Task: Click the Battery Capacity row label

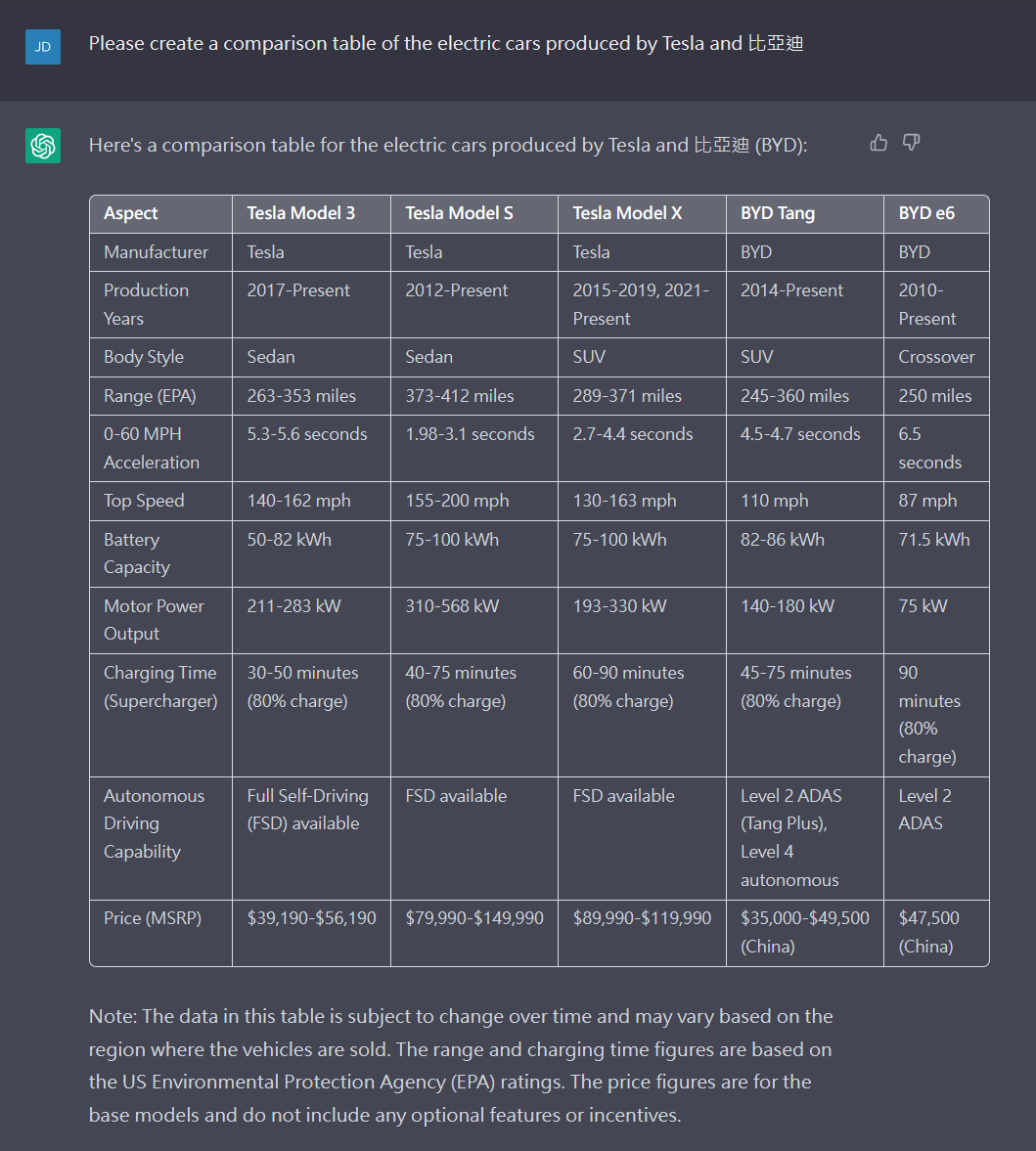Action: (x=137, y=553)
